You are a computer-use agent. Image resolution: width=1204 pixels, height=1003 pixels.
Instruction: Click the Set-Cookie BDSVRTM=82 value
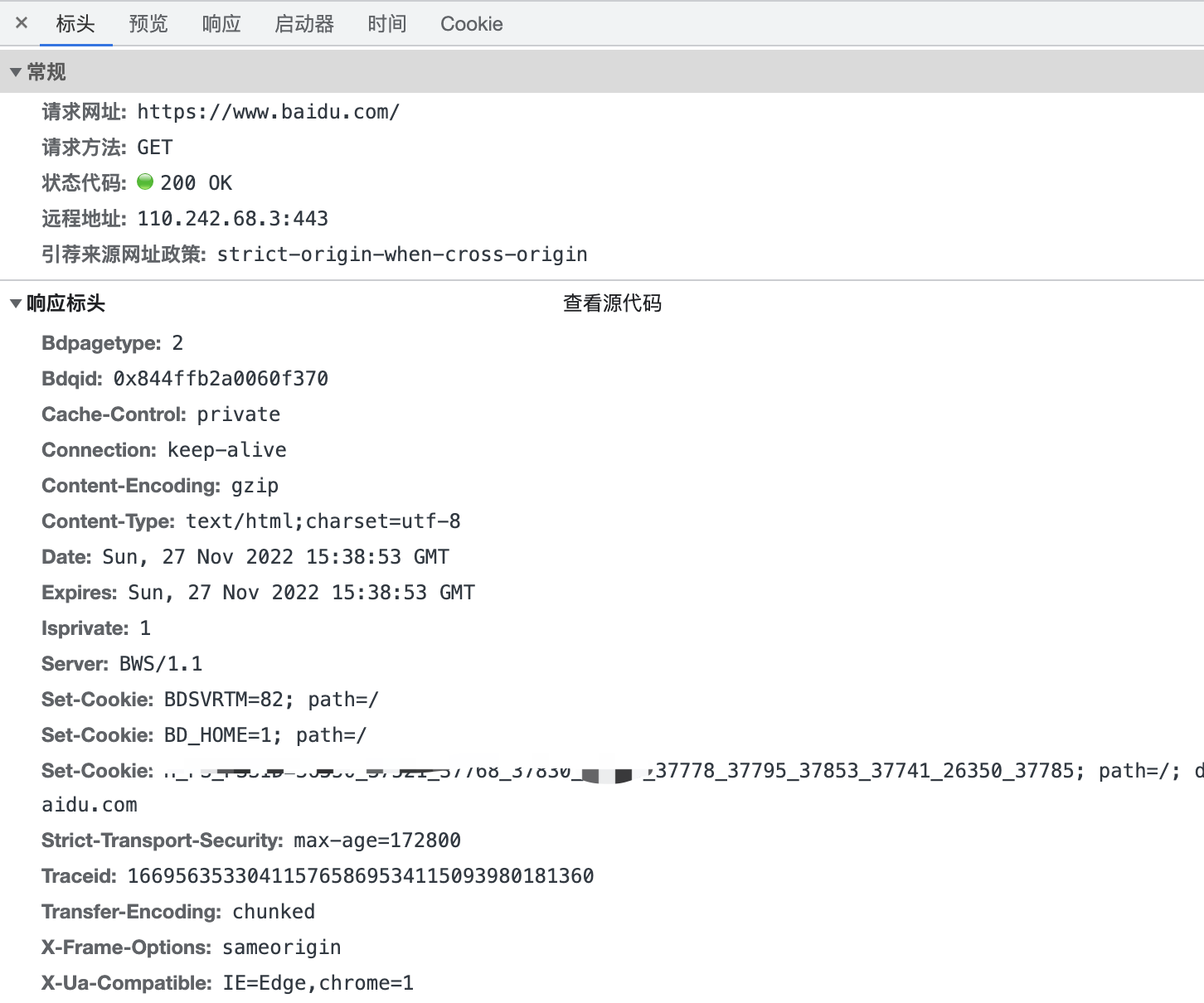(271, 700)
